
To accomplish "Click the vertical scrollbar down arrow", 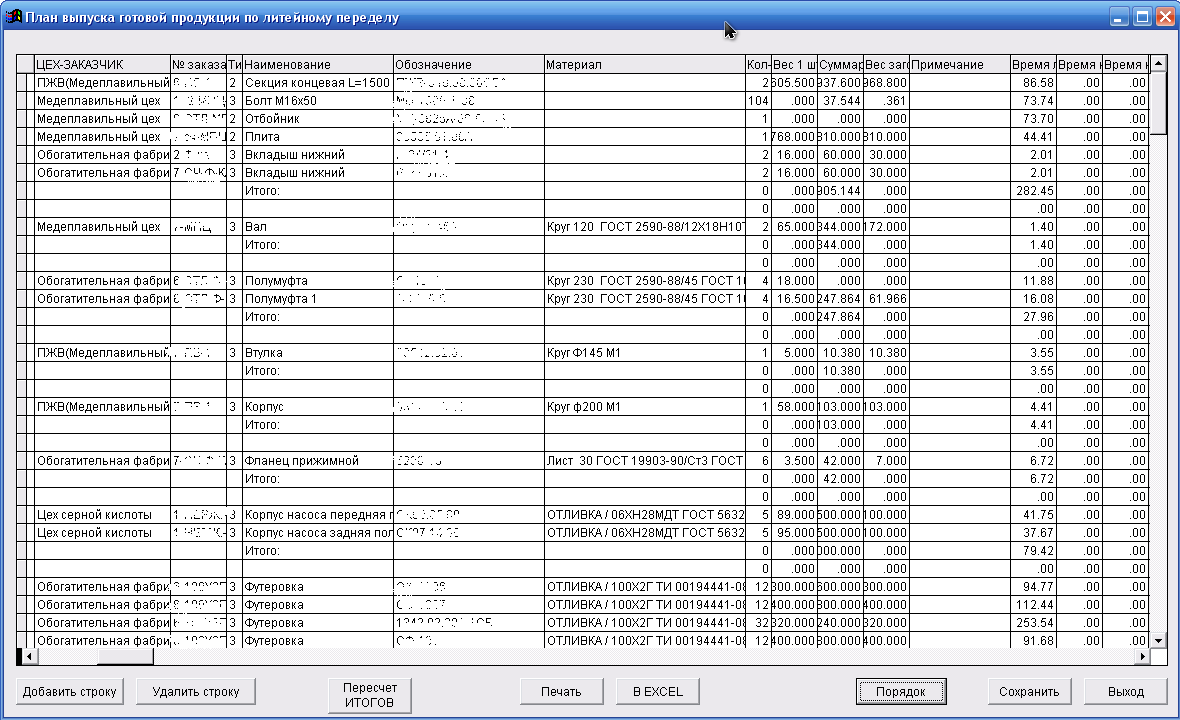I will coord(1158,639).
